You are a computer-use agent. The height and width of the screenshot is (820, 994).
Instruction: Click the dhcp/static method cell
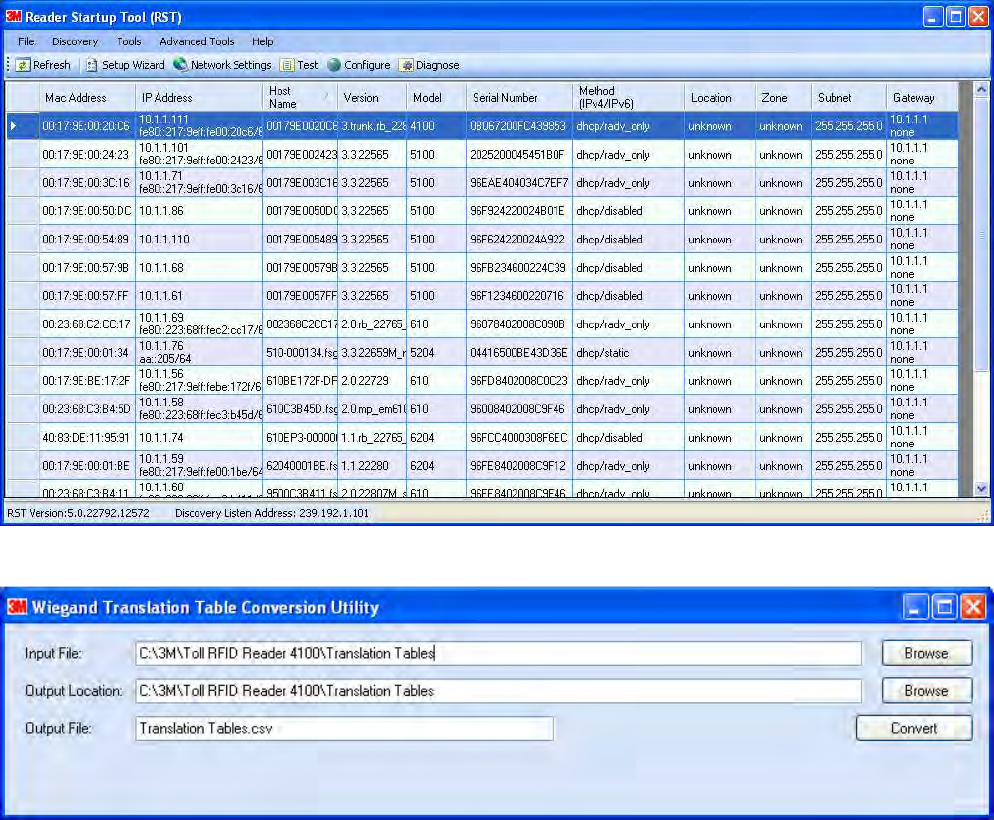628,353
